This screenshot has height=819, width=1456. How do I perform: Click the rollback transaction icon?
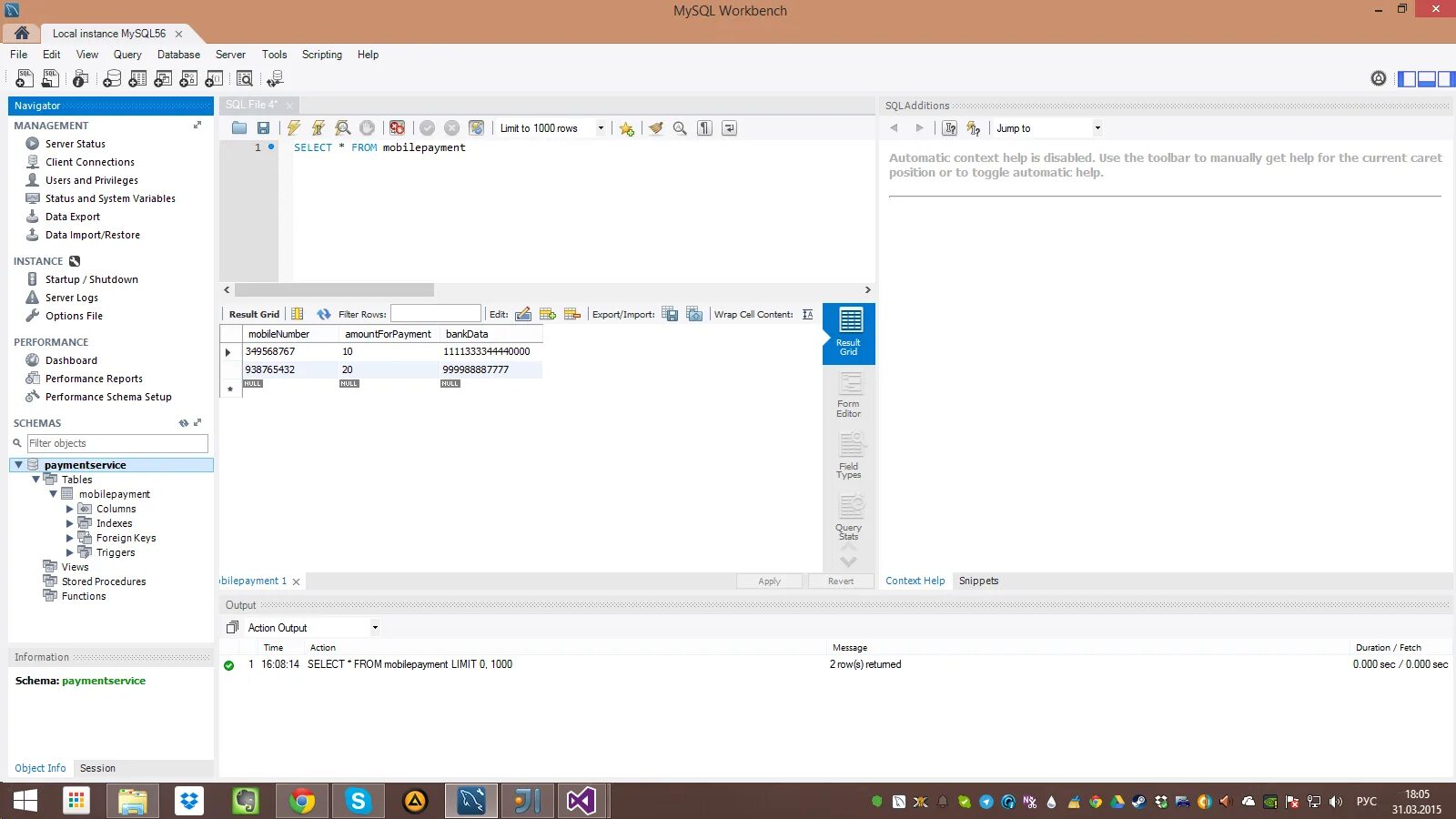451,128
